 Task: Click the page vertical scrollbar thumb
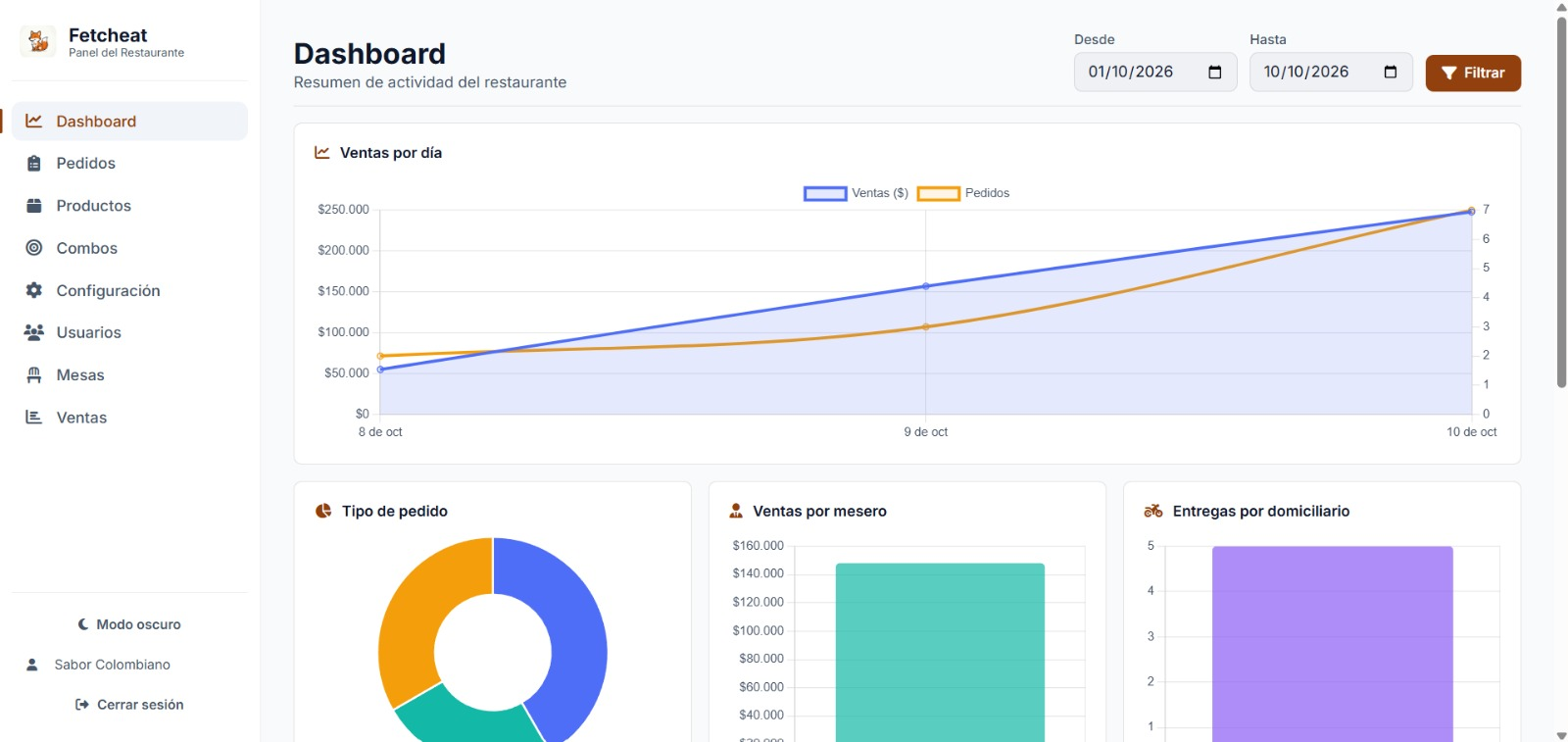pyautogui.click(x=1561, y=201)
